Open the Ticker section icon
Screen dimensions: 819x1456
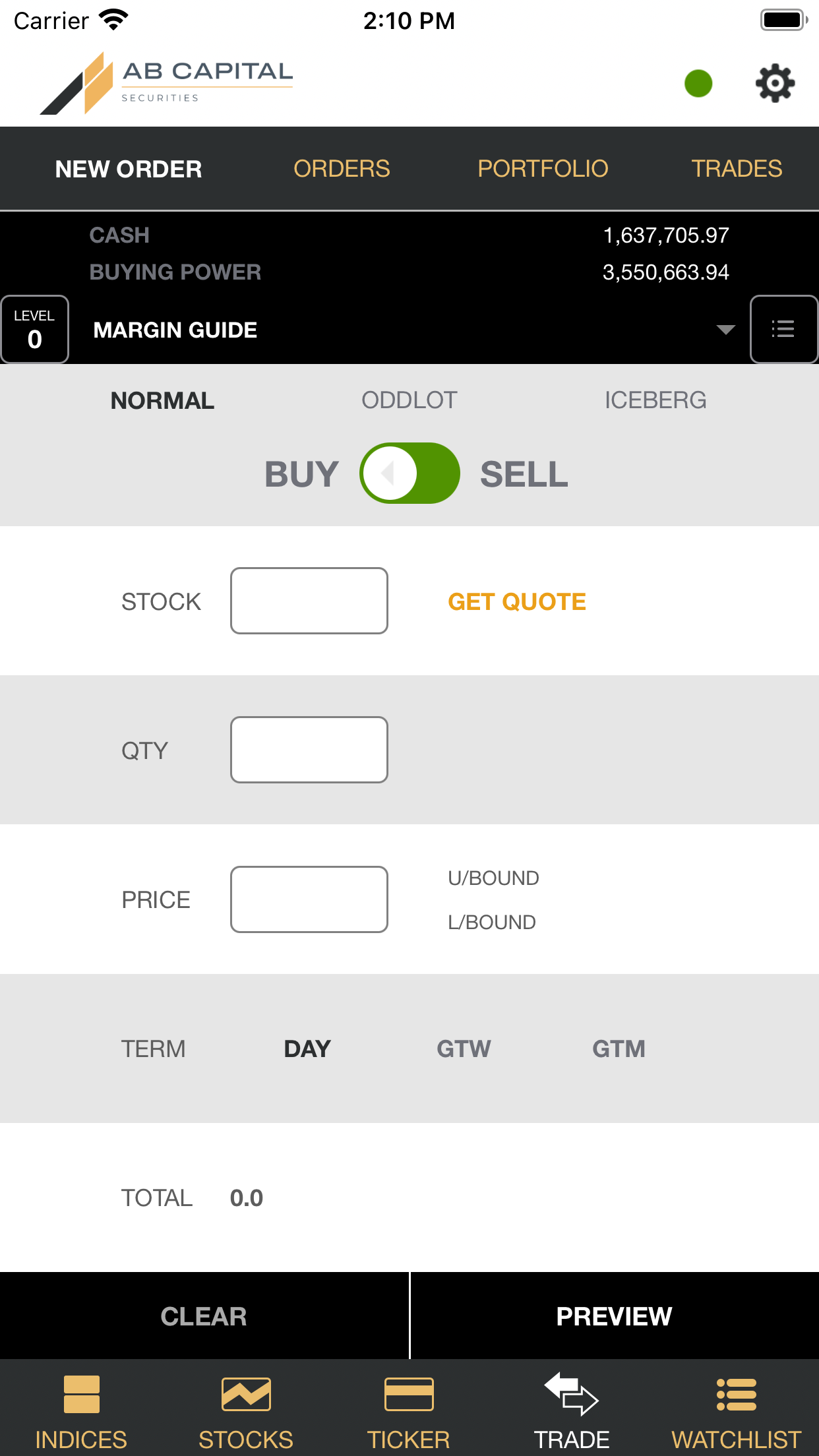click(409, 1395)
